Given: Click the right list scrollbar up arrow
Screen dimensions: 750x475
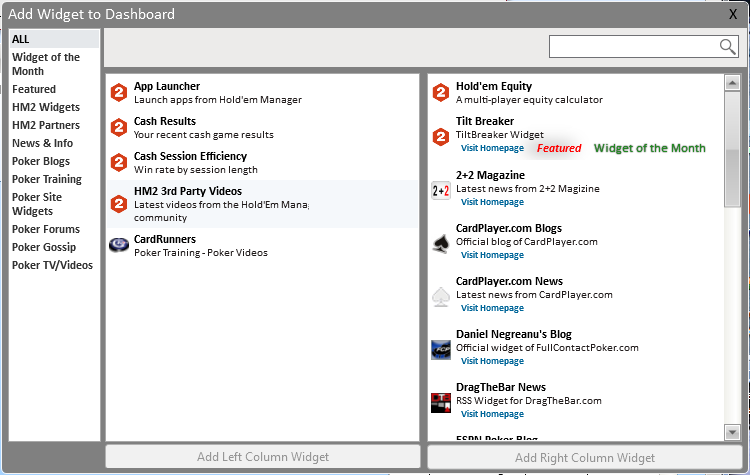Looking at the screenshot, I should 732,83.
